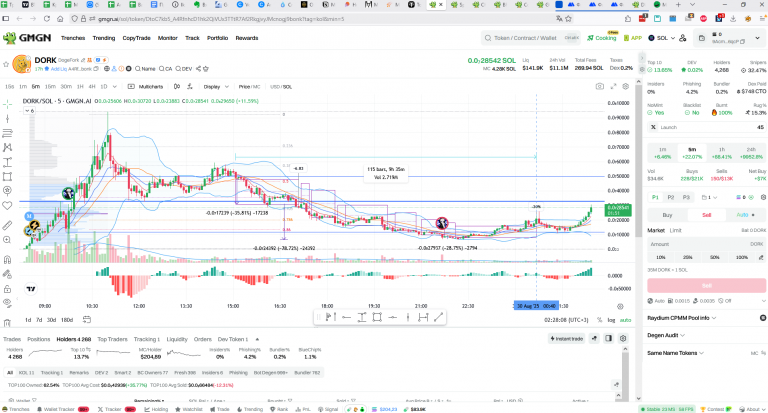Toggle log scale on chart
This screenshot has width=768, height=413.
[611, 320]
